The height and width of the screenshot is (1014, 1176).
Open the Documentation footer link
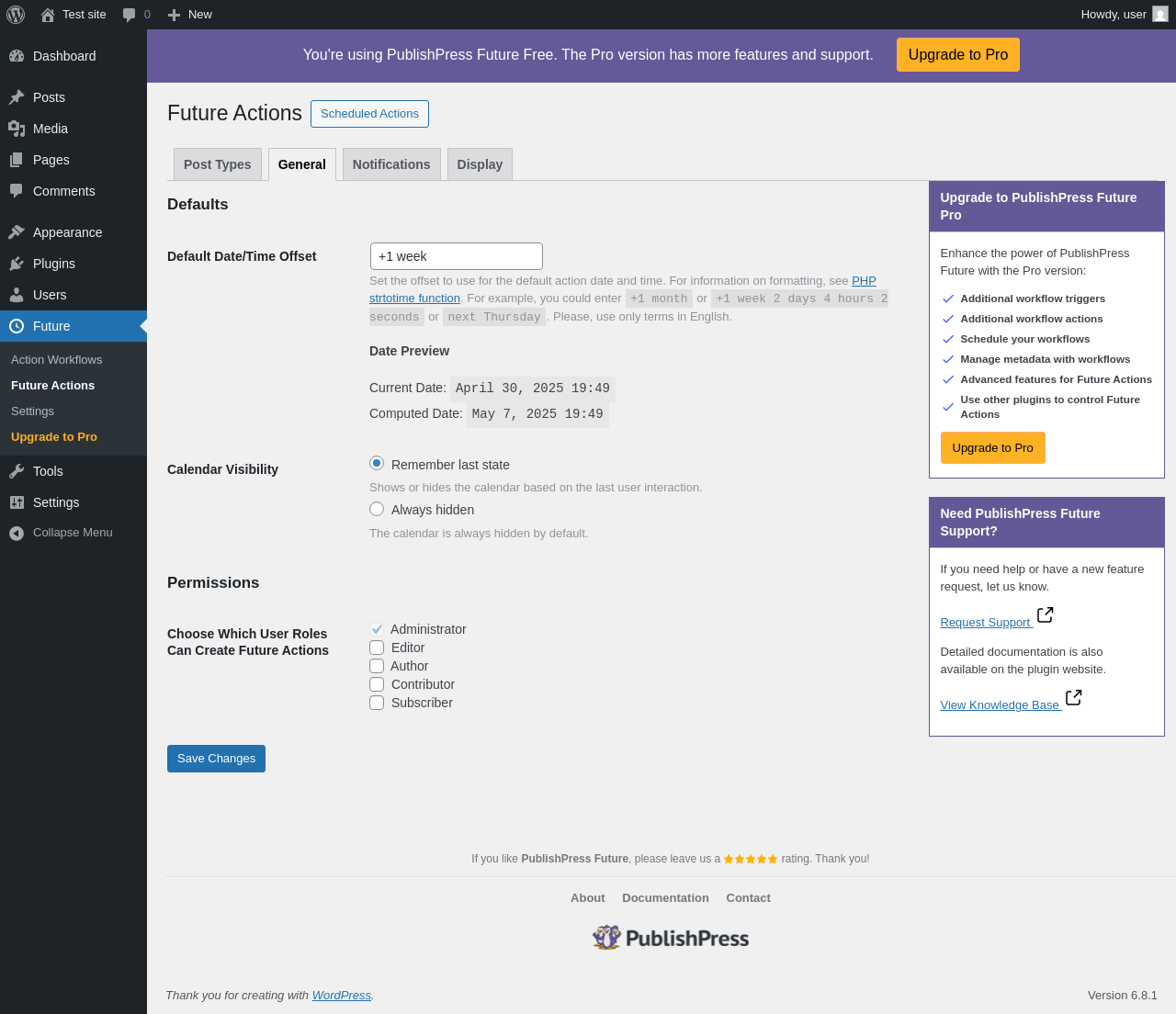tap(665, 898)
